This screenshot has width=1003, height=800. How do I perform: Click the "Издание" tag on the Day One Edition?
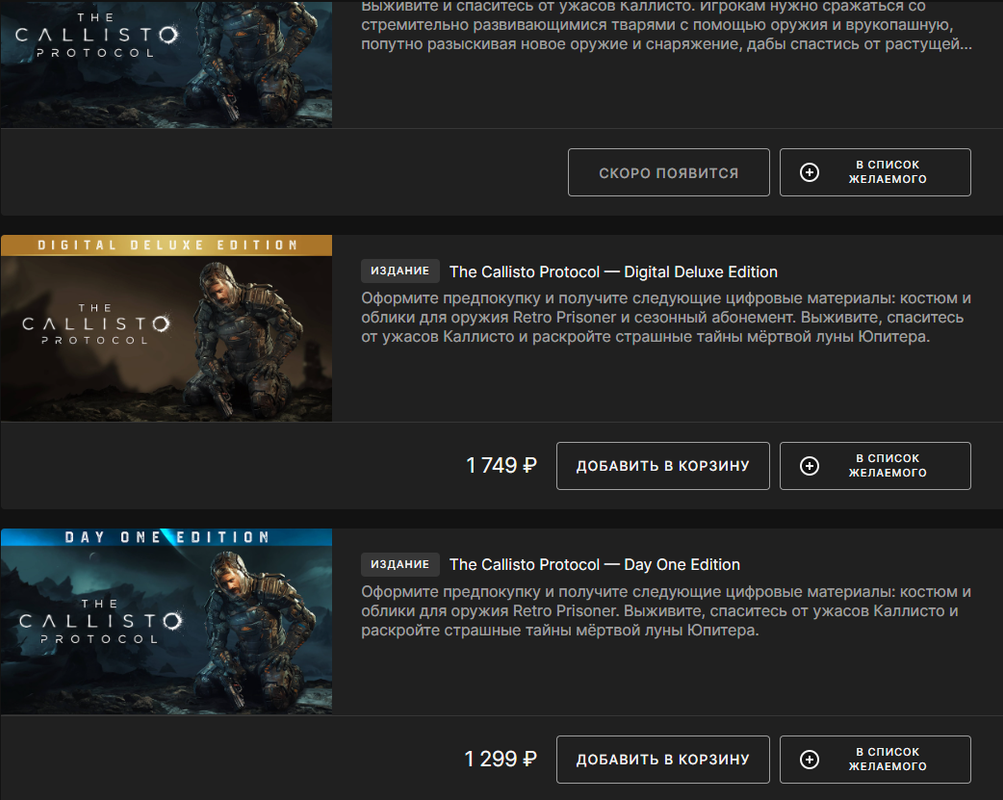[x=400, y=565]
